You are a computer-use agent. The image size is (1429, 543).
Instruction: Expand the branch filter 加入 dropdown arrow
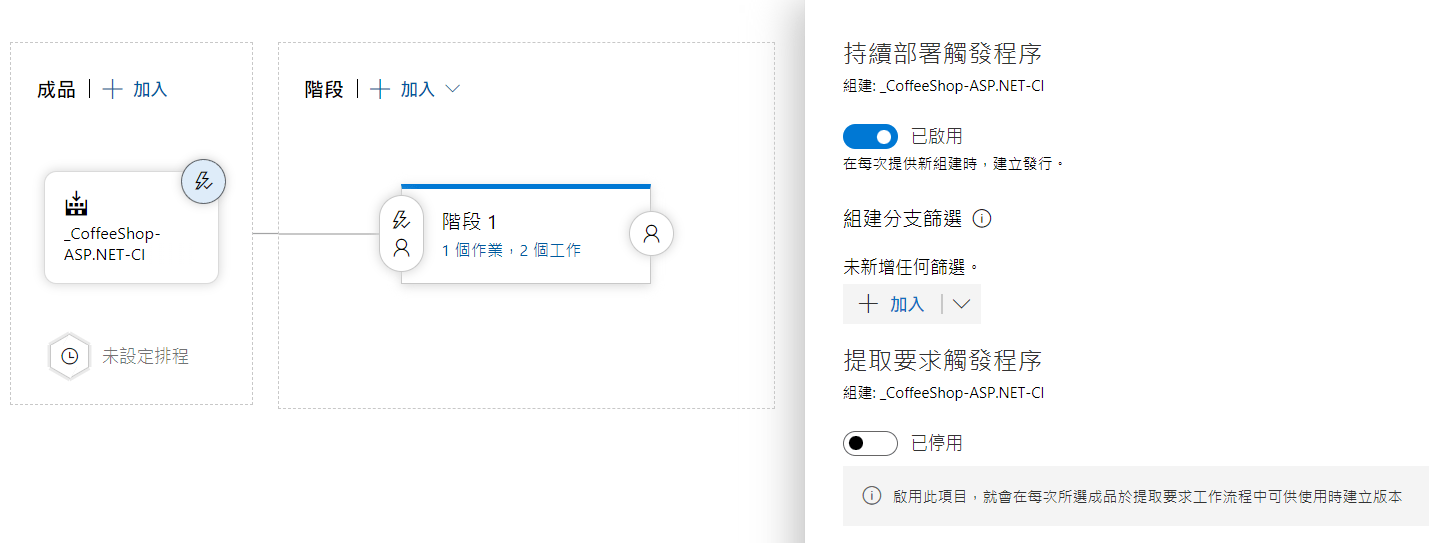962,304
